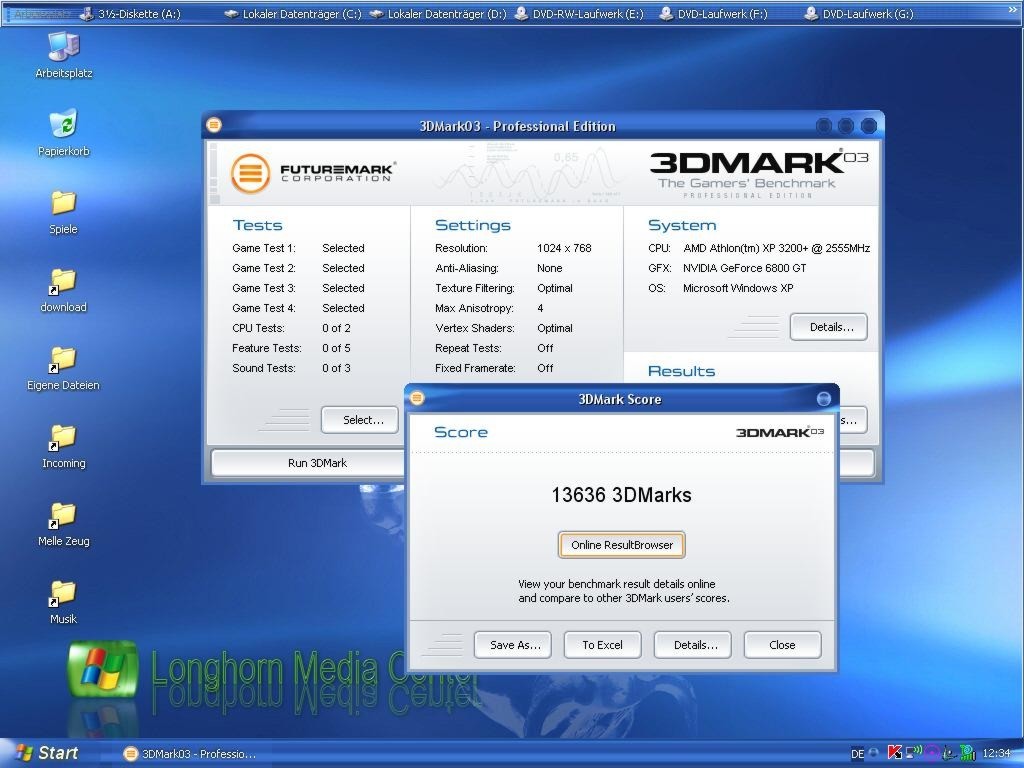The width and height of the screenshot is (1024, 768).
Task: Open Details... in the Score dialog
Action: pos(692,645)
